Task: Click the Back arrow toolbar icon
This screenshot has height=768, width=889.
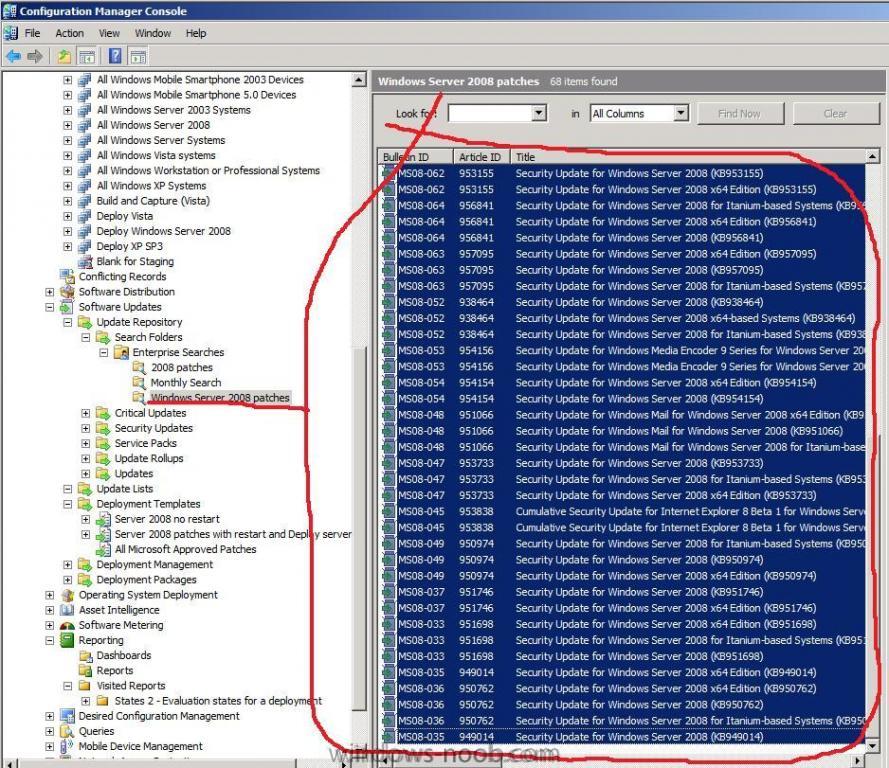Action: click(14, 56)
